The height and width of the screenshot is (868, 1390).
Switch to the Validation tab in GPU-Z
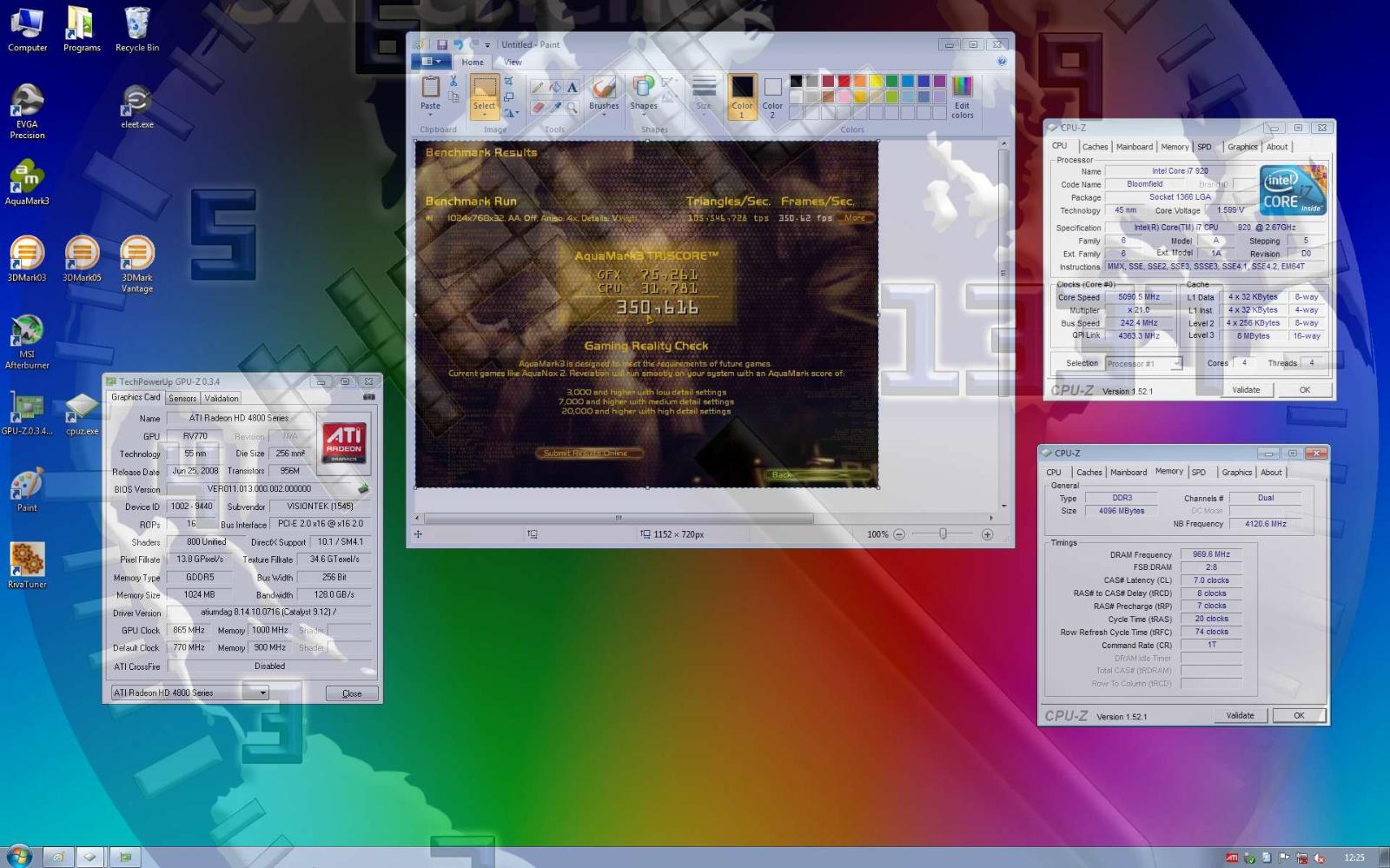[x=222, y=398]
